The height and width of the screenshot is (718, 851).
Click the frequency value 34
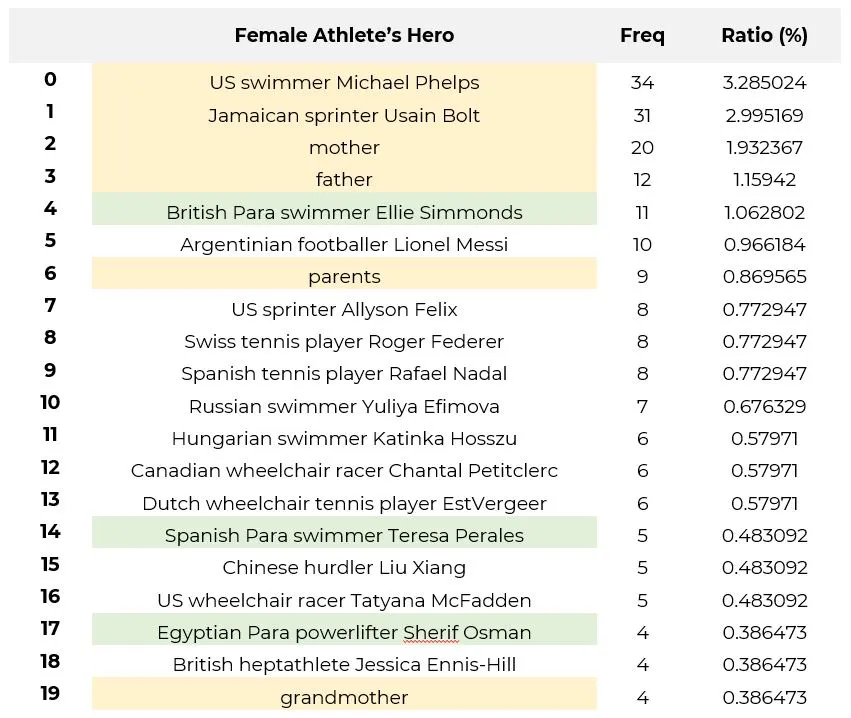pos(642,82)
